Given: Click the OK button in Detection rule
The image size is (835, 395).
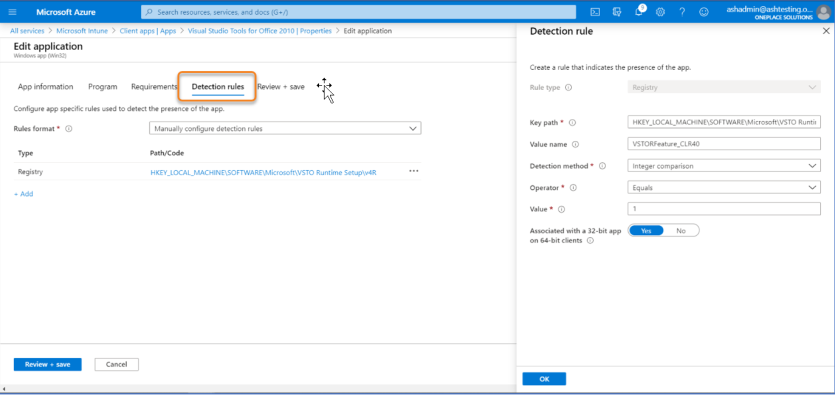Looking at the screenshot, I should tap(544, 379).
